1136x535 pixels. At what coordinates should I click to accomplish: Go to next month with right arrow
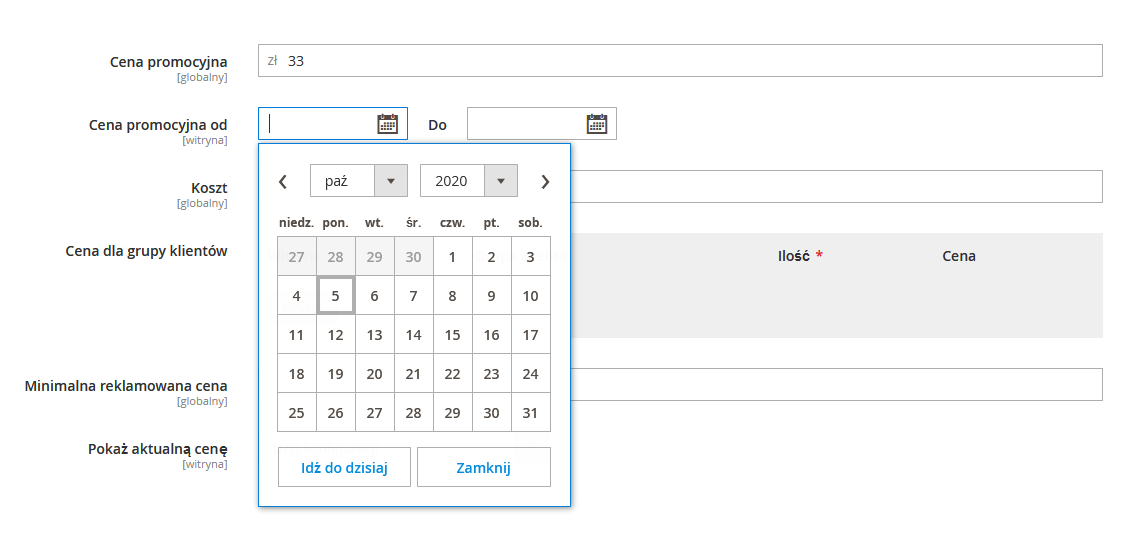pyautogui.click(x=546, y=181)
